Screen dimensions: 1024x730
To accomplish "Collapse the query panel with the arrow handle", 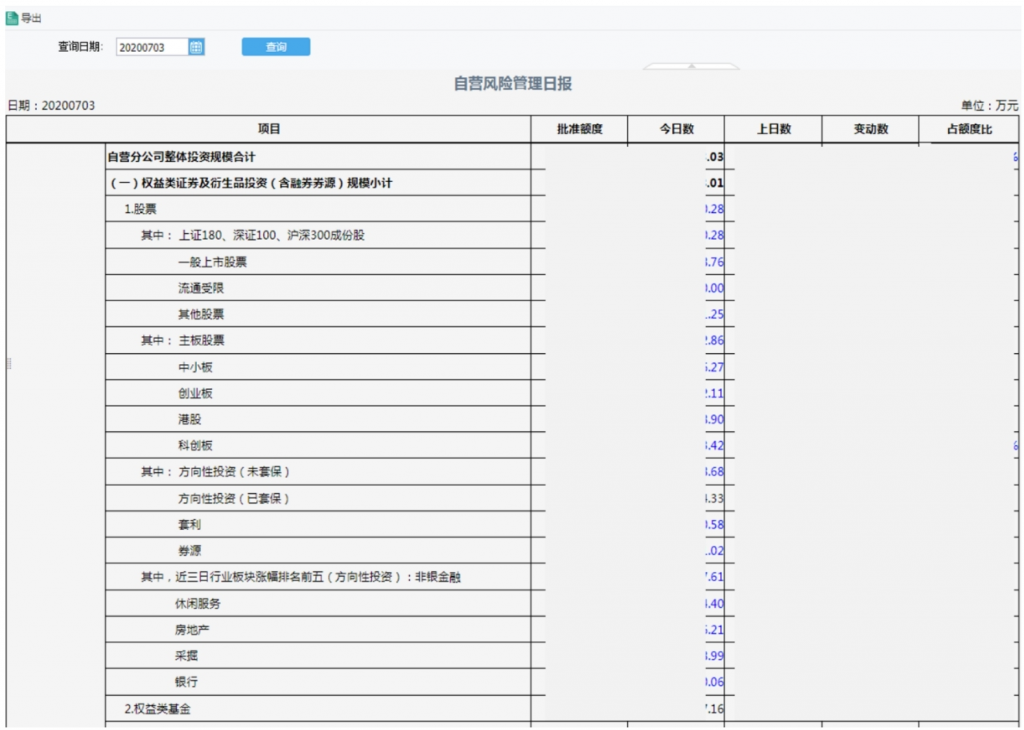I will (x=691, y=66).
